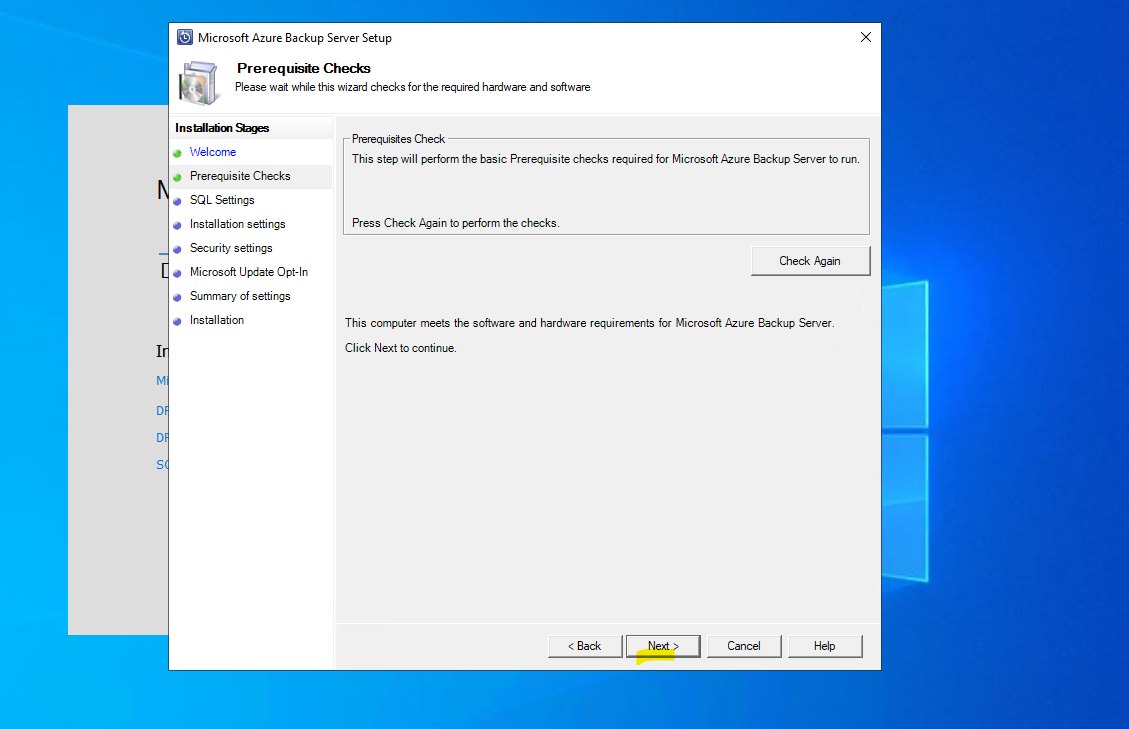
Task: Click the 'Please wait while this wizard' subtitle
Action: pos(413,87)
